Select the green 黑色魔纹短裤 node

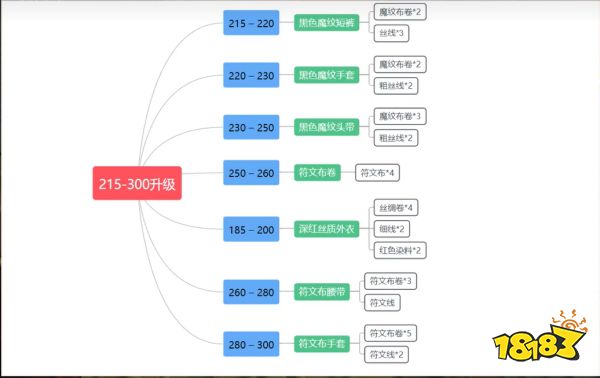pos(326,23)
